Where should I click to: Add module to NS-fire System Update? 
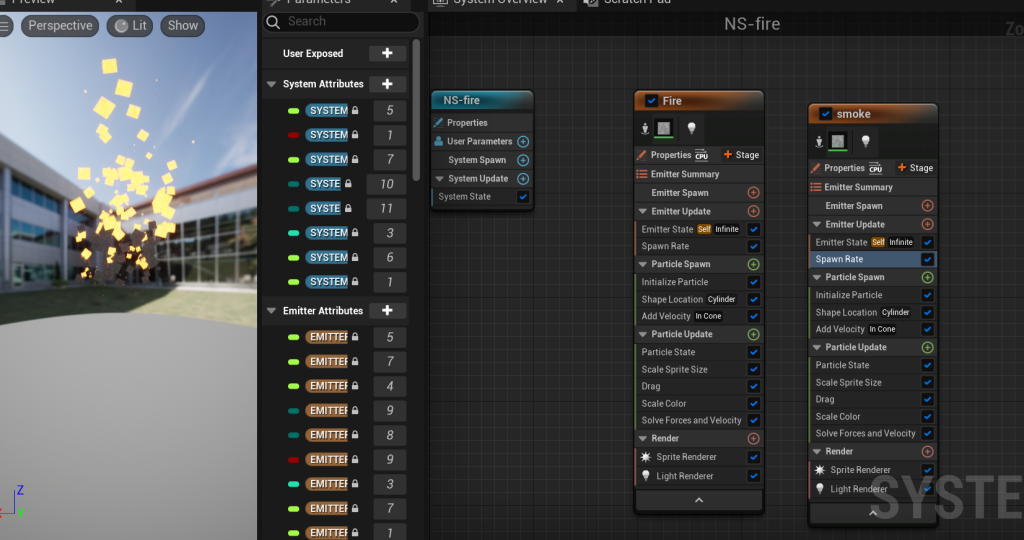pos(523,179)
